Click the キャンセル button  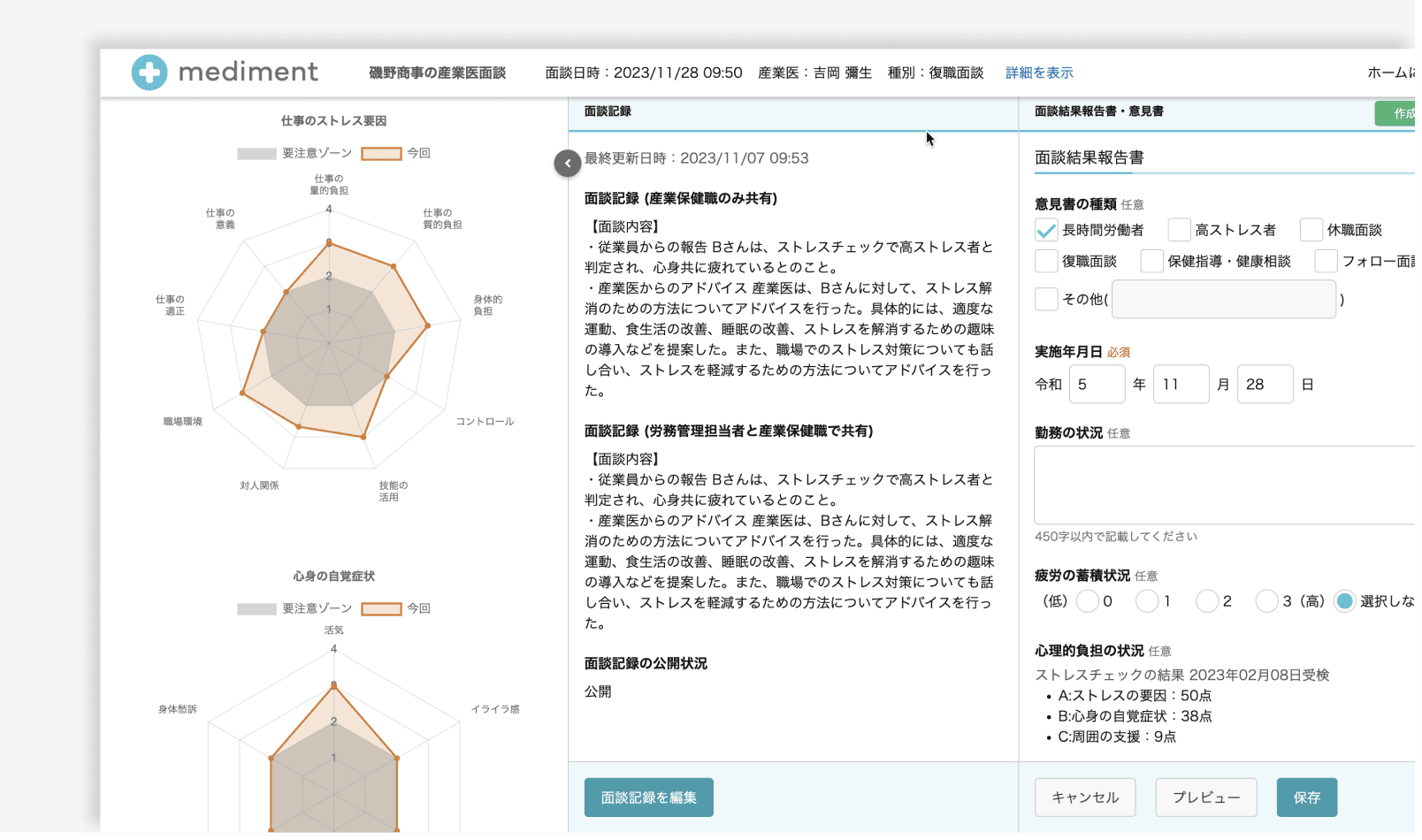coord(1085,798)
